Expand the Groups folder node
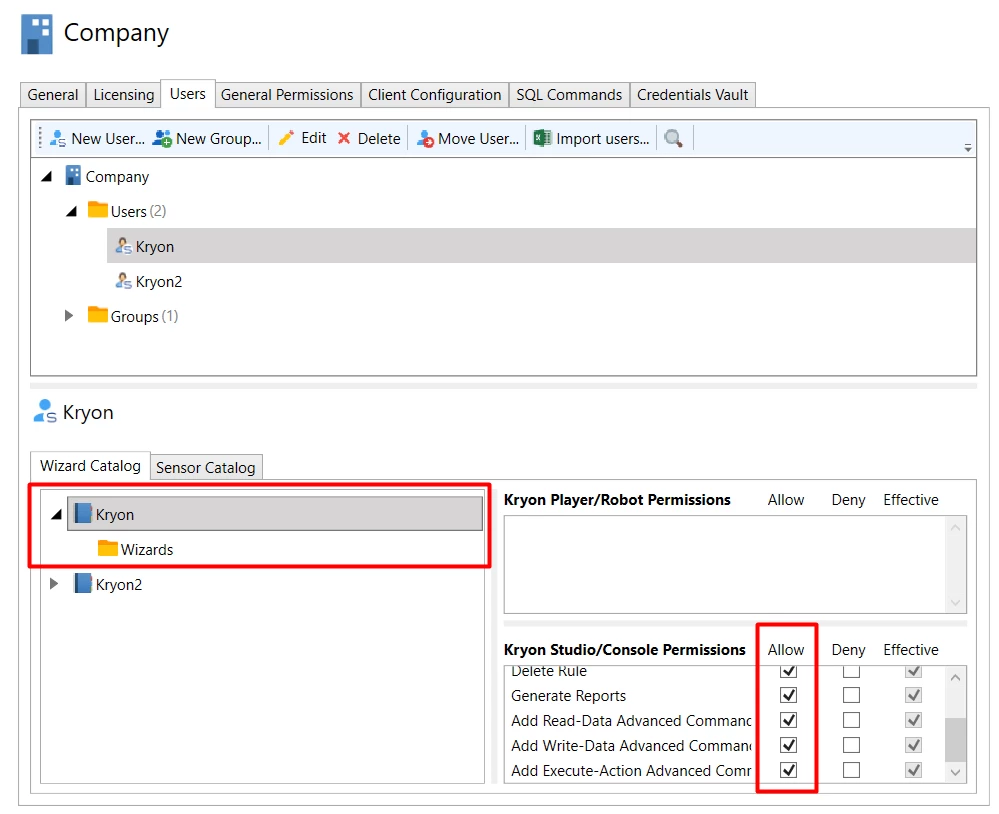The image size is (999, 814). click(x=69, y=315)
